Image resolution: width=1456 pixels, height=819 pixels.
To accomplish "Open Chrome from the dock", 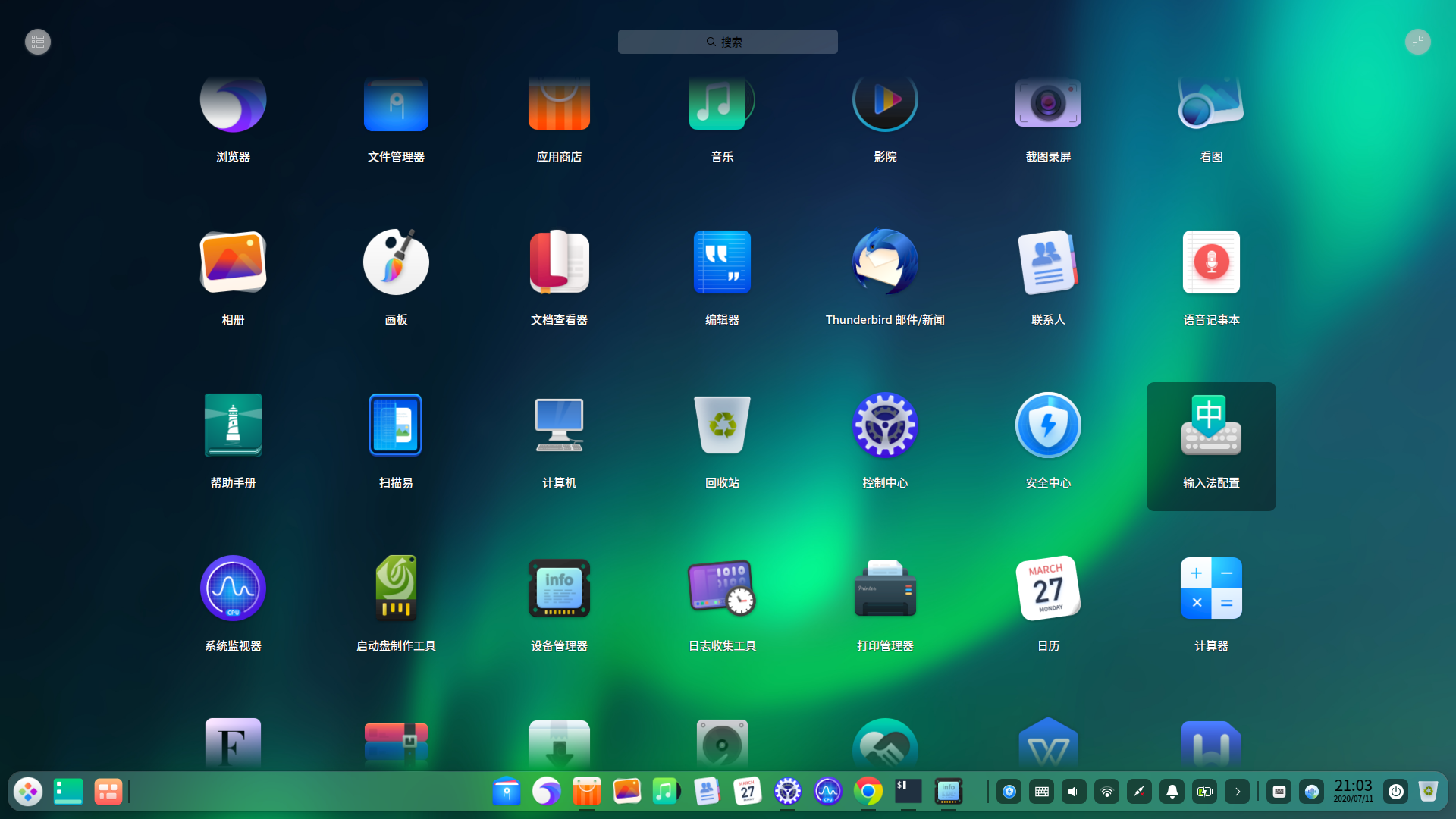I will coord(868,792).
